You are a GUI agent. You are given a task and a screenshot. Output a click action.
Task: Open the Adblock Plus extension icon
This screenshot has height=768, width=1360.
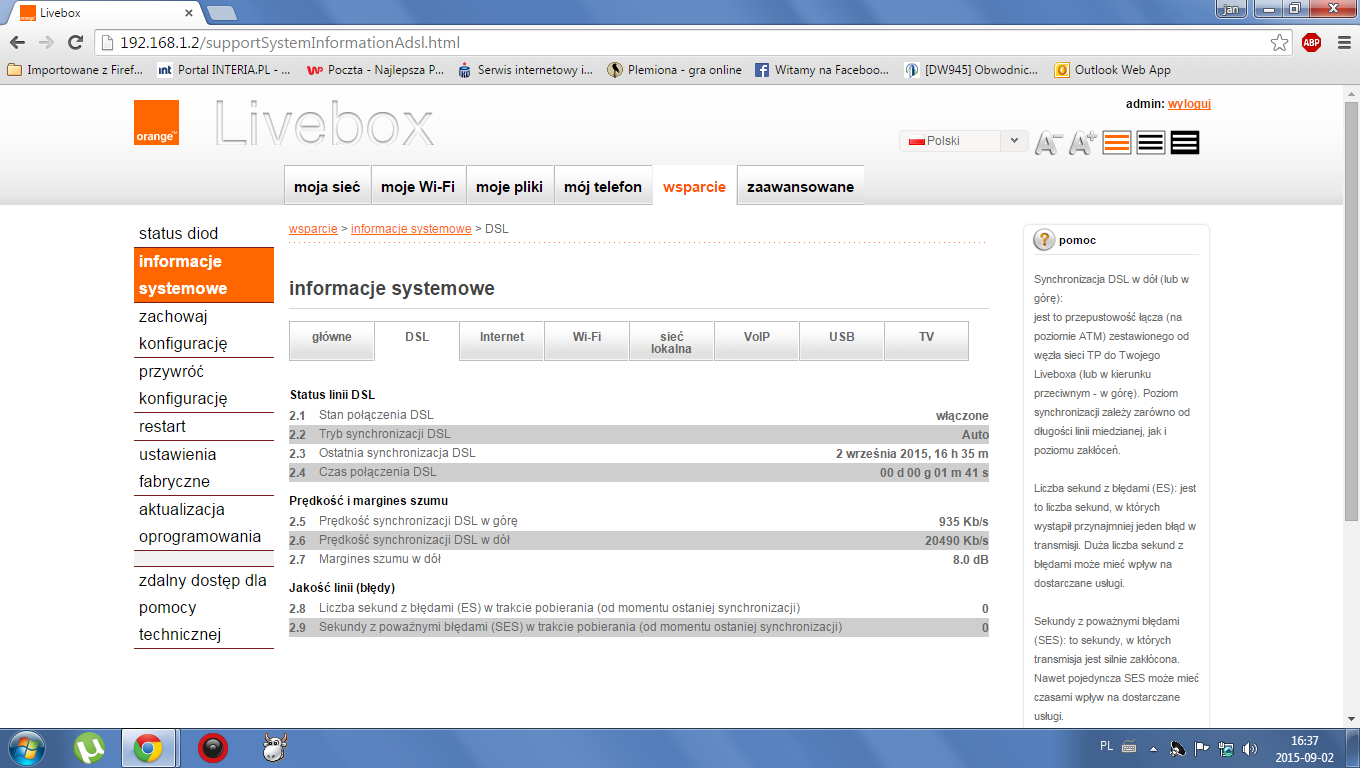pyautogui.click(x=1311, y=43)
